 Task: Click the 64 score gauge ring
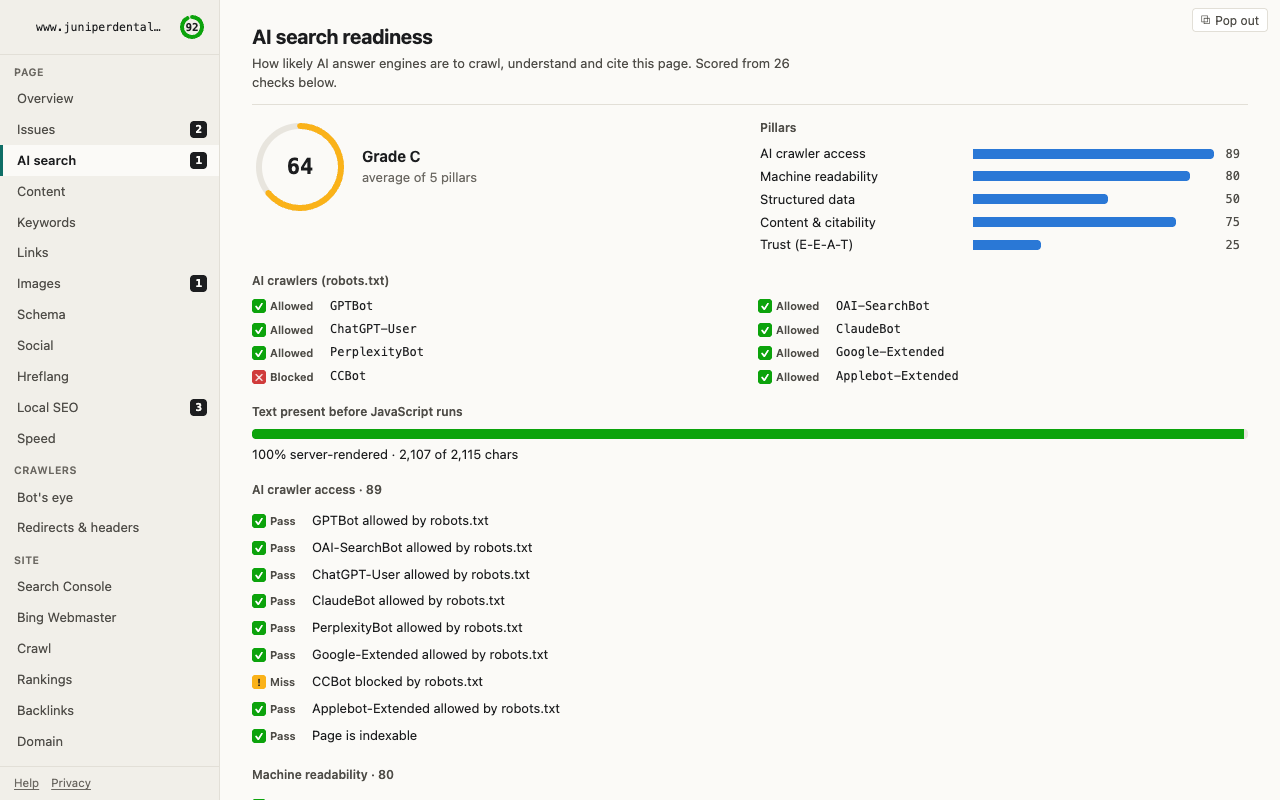point(300,167)
